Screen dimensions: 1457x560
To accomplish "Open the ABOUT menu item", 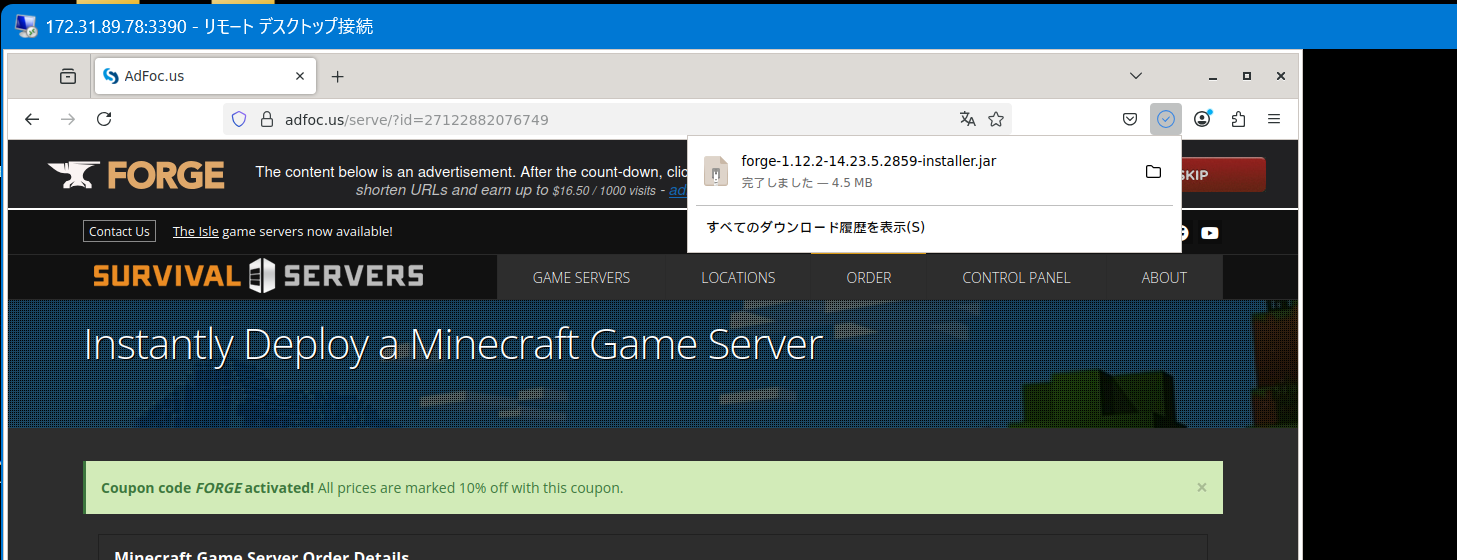I will [x=1164, y=277].
